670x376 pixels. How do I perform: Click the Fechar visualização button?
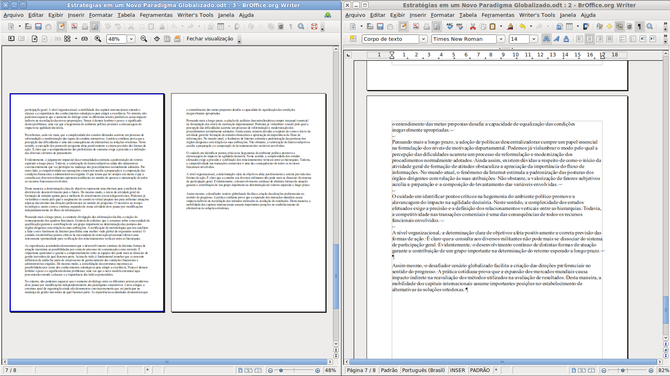click(210, 38)
